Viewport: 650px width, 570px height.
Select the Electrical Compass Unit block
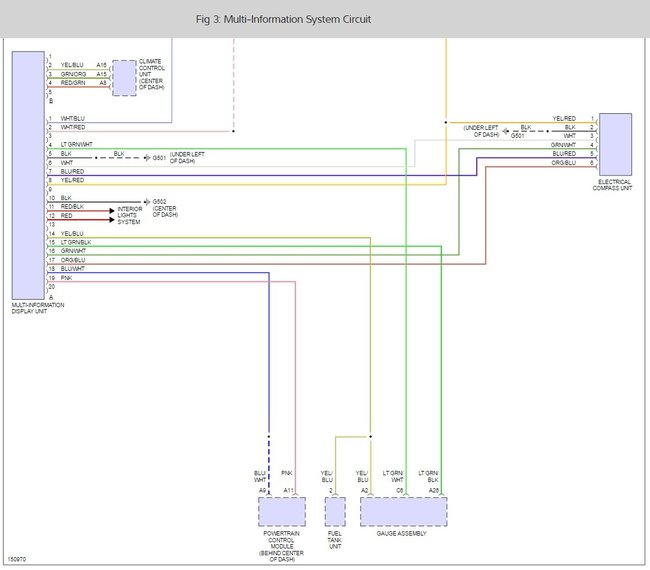(x=615, y=144)
